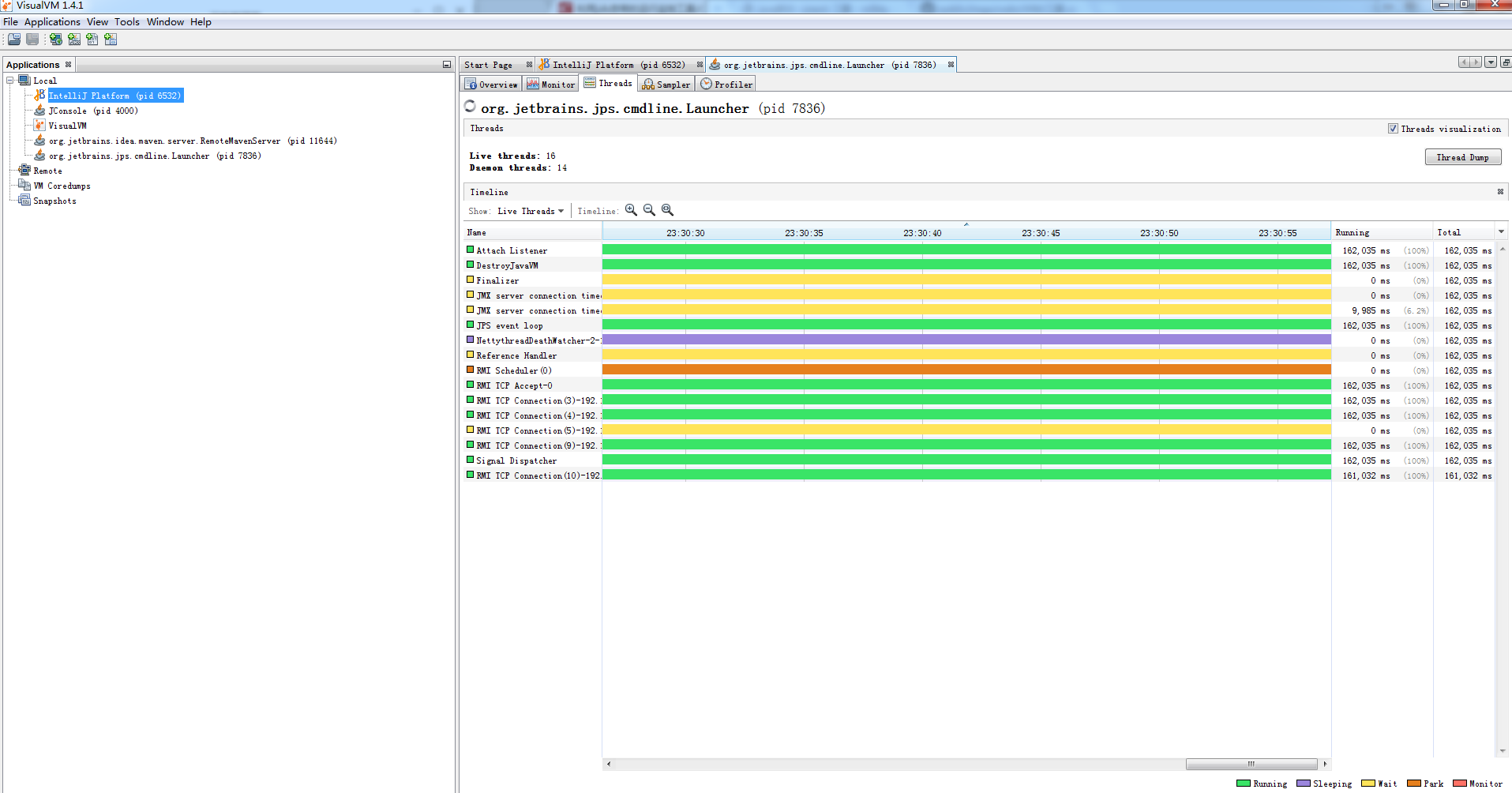Image resolution: width=1512 pixels, height=793 pixels.
Task: Click the Add Remote Host toolbar icon
Action: click(56, 39)
